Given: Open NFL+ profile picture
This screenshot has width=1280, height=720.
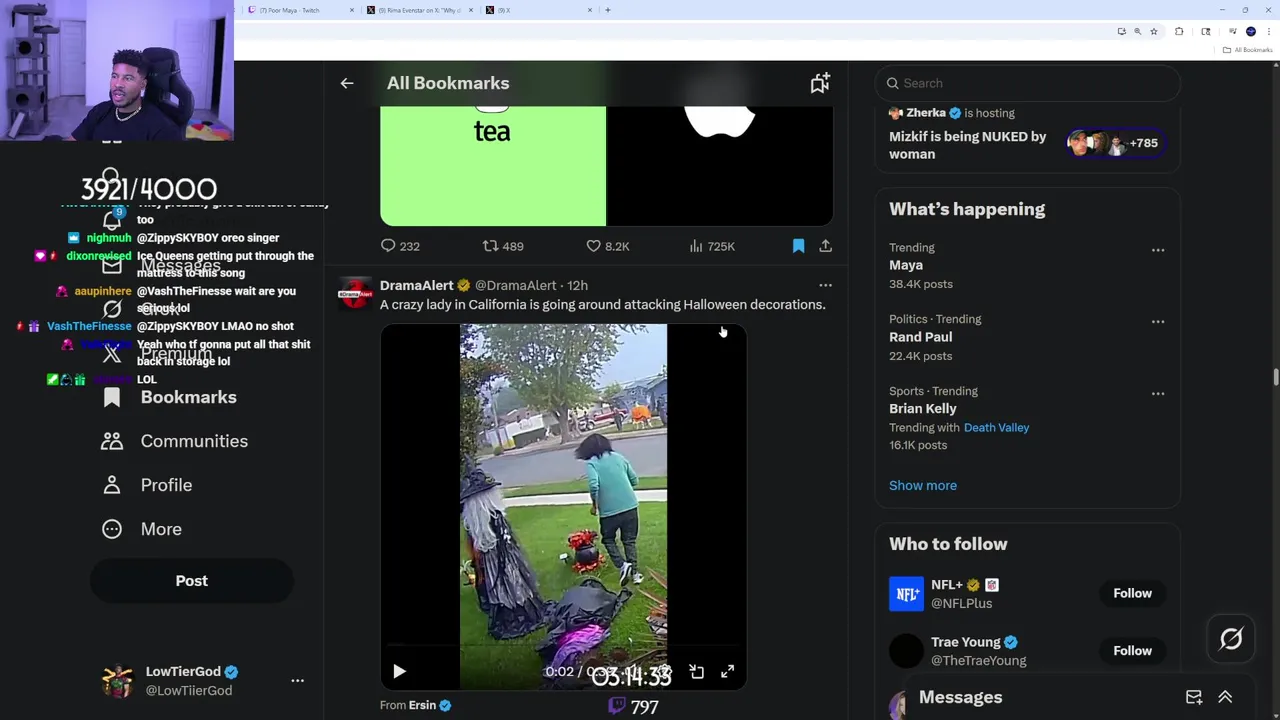Looking at the screenshot, I should tap(906, 594).
